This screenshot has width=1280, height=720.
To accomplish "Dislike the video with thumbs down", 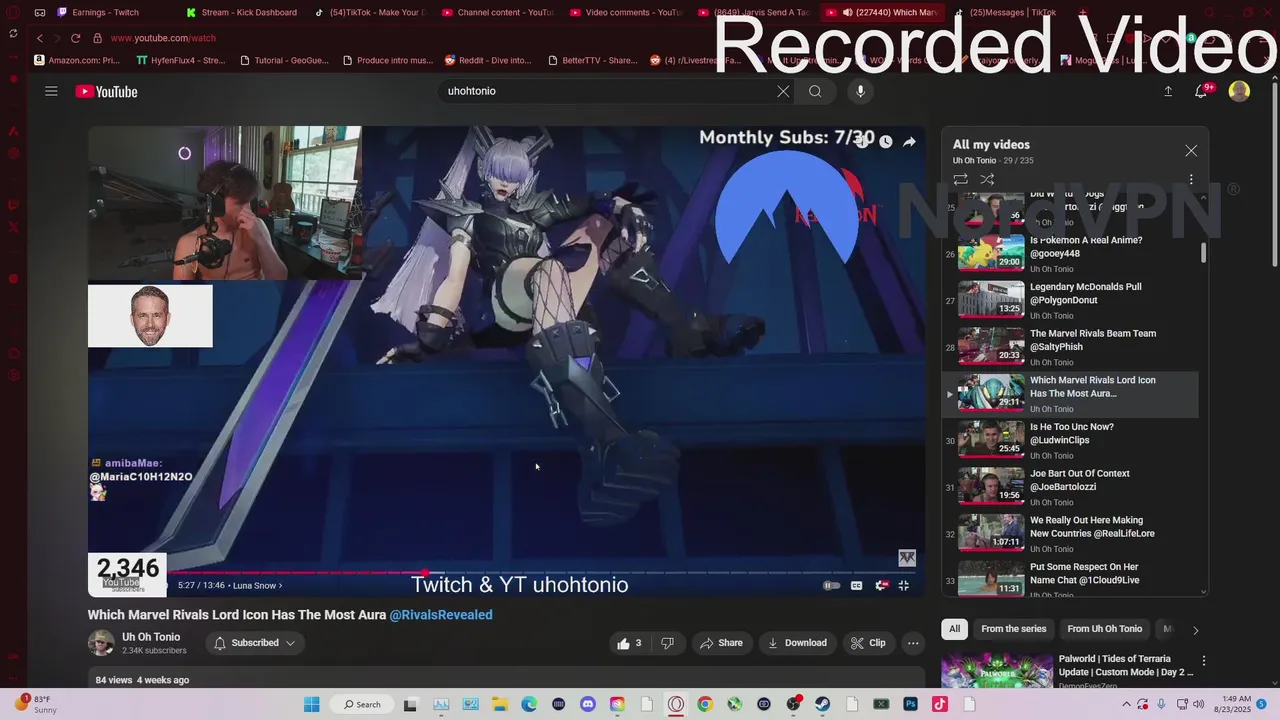I will click(x=667, y=643).
